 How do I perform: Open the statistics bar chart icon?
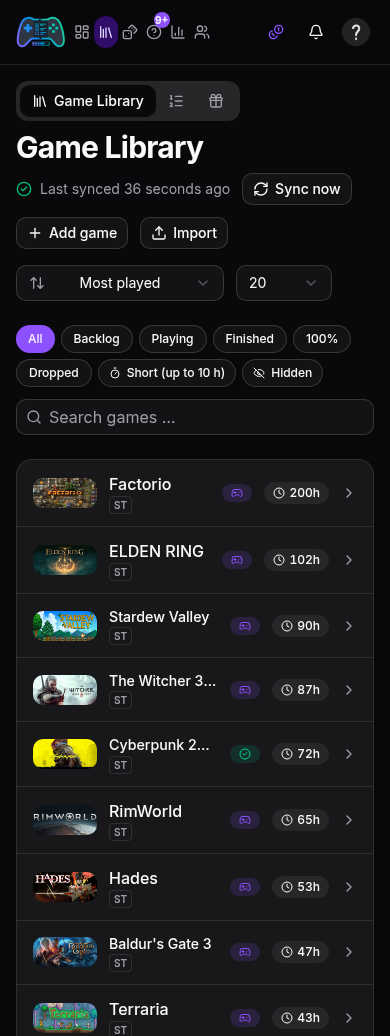click(178, 32)
